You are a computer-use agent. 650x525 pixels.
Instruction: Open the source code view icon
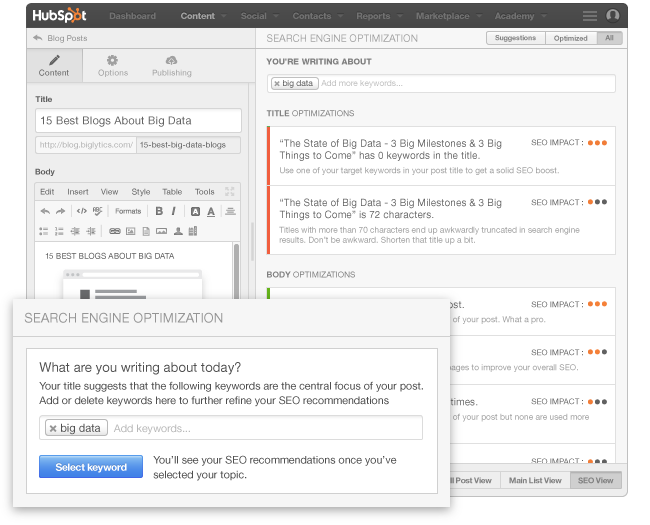click(x=82, y=211)
